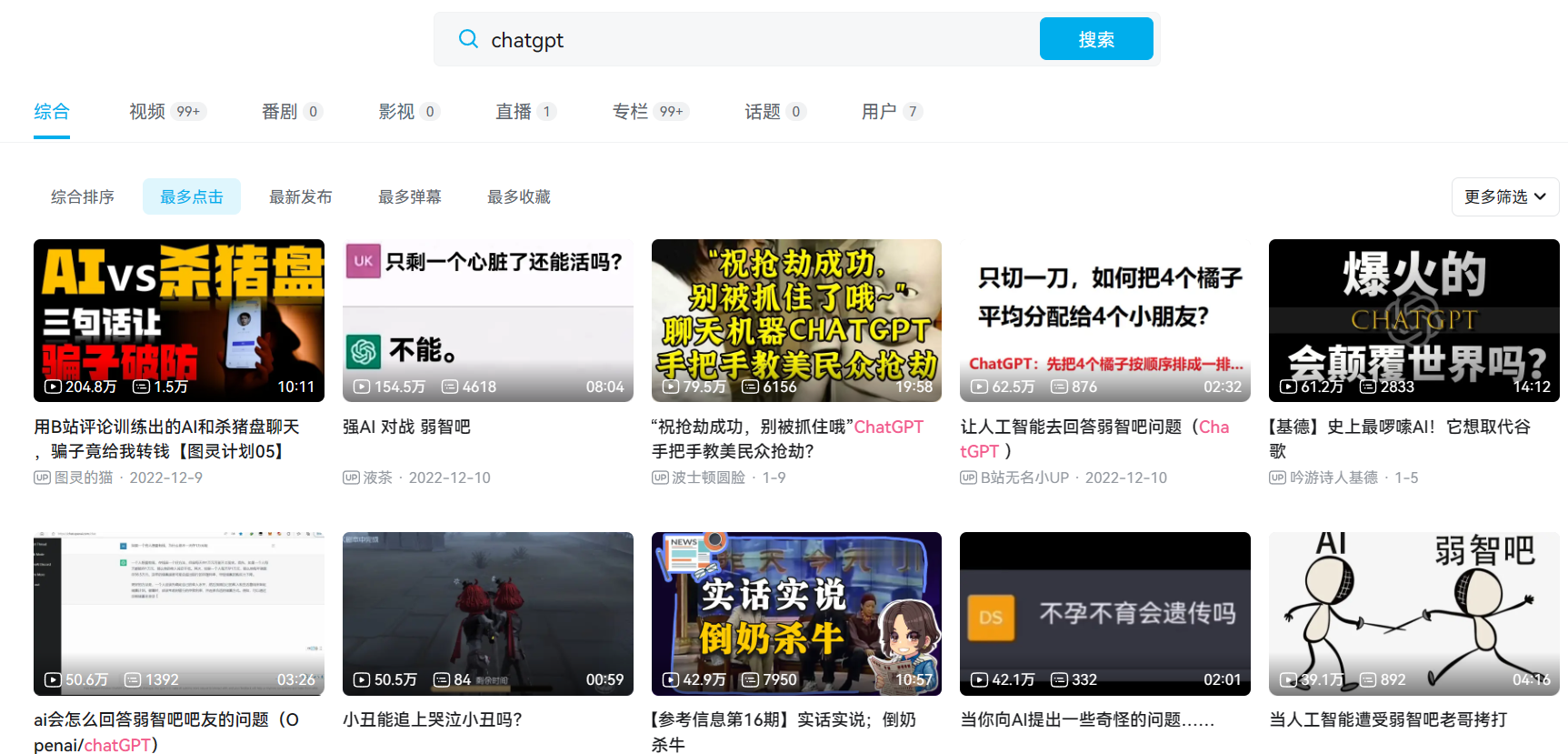Visit uploader B站无名小UP profile
This screenshot has width=1568, height=754.
coord(1024,478)
